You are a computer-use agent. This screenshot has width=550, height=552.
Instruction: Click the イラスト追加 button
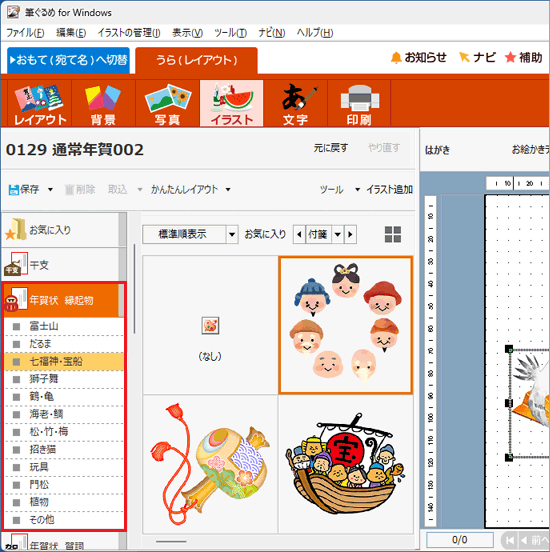[x=389, y=189]
